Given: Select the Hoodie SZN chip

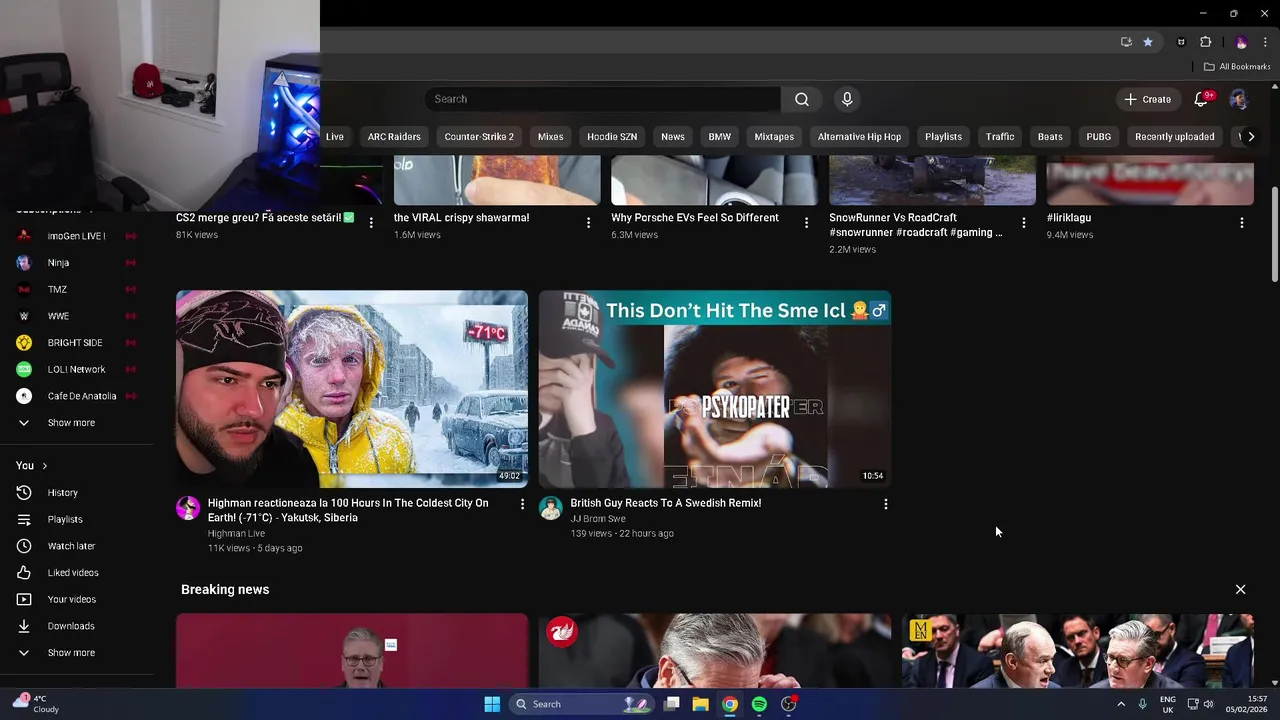Looking at the screenshot, I should tap(612, 137).
